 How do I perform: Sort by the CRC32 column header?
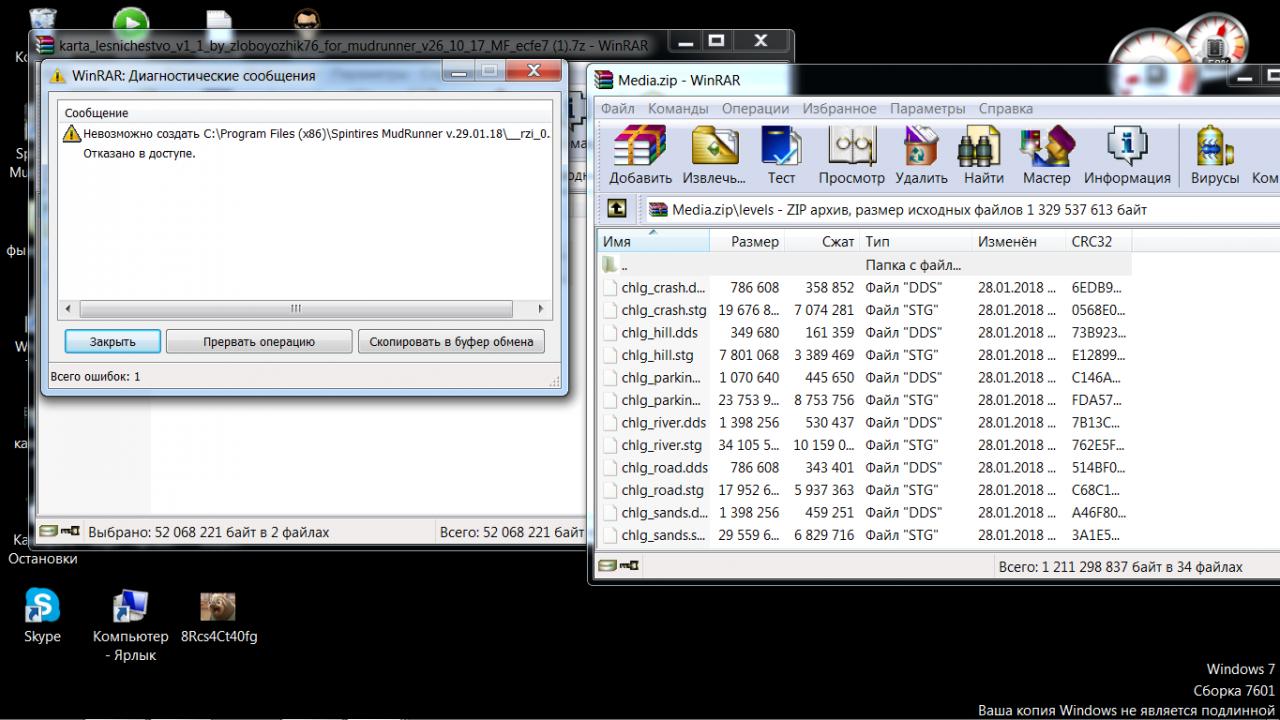point(1099,241)
